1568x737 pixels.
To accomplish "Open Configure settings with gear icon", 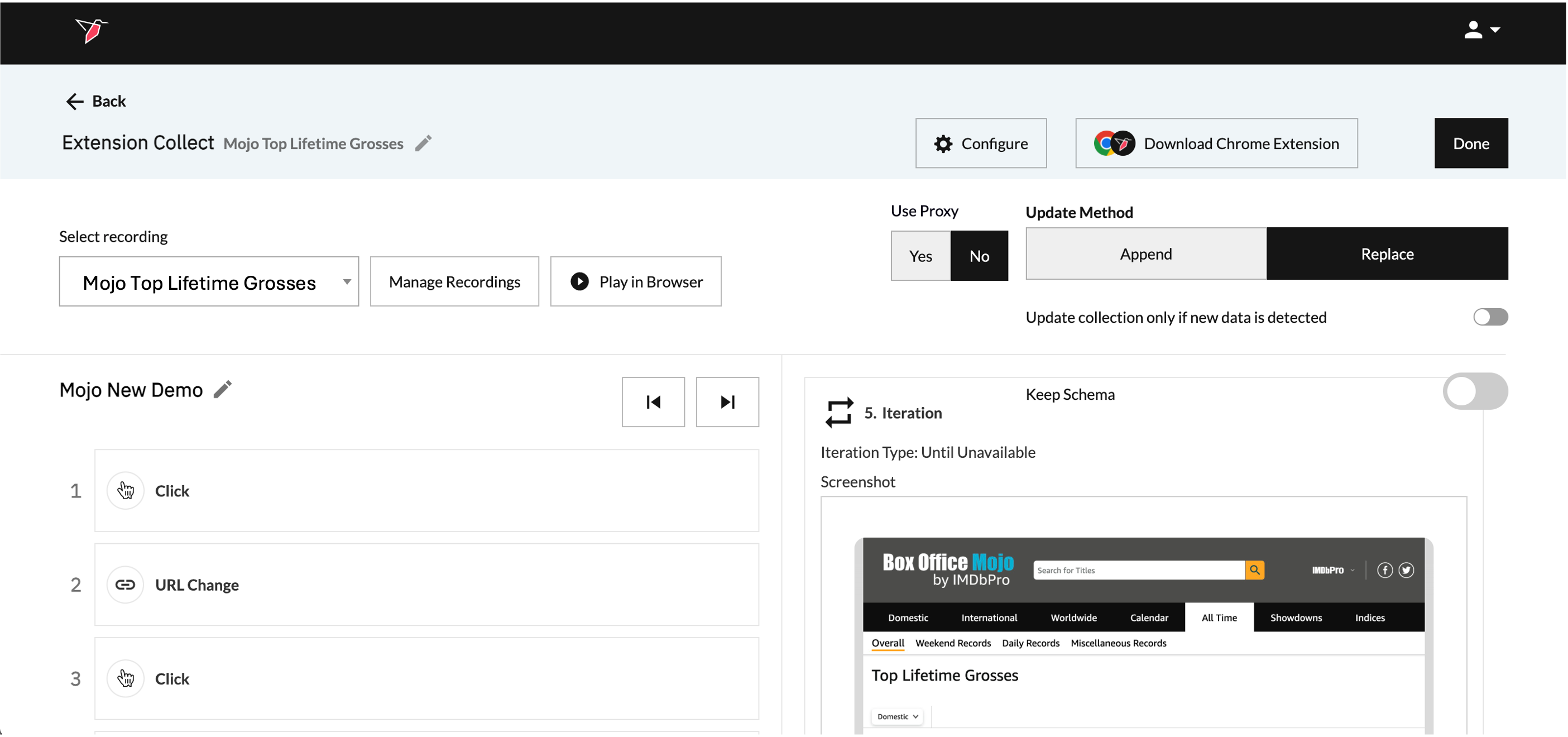I will (x=980, y=143).
